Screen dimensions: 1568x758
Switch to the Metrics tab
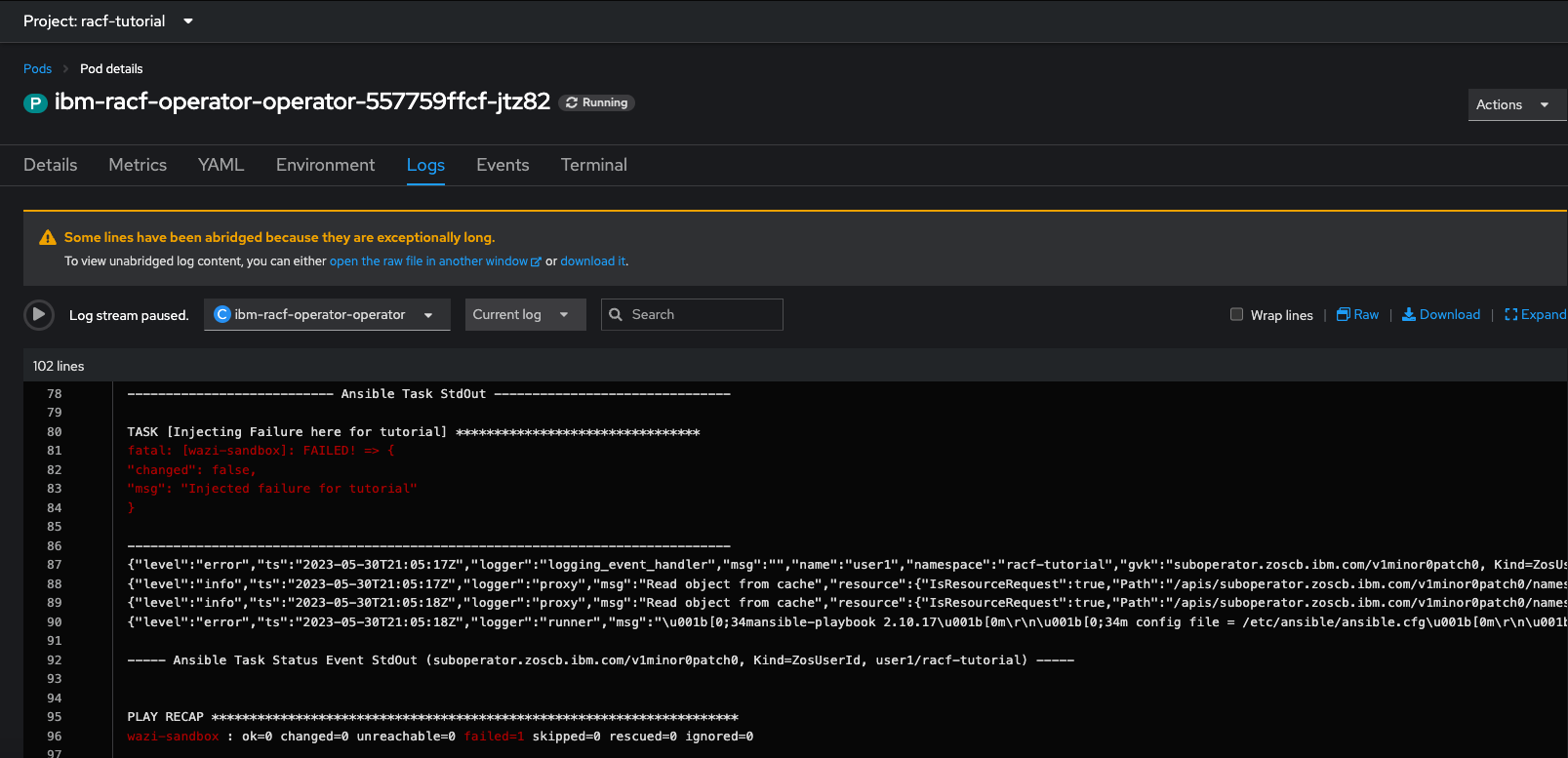pos(138,165)
